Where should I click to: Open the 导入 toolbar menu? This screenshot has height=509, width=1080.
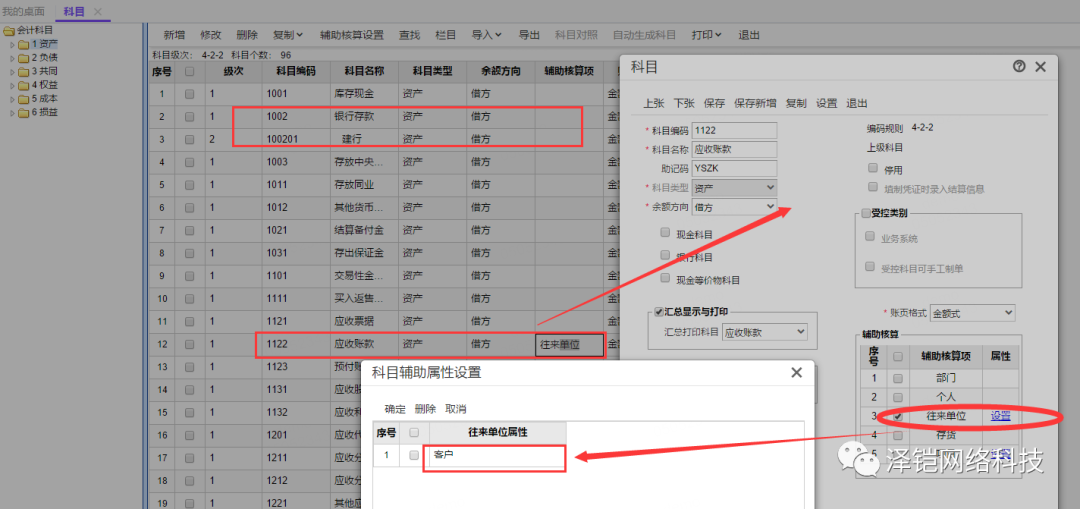pyautogui.click(x=486, y=35)
